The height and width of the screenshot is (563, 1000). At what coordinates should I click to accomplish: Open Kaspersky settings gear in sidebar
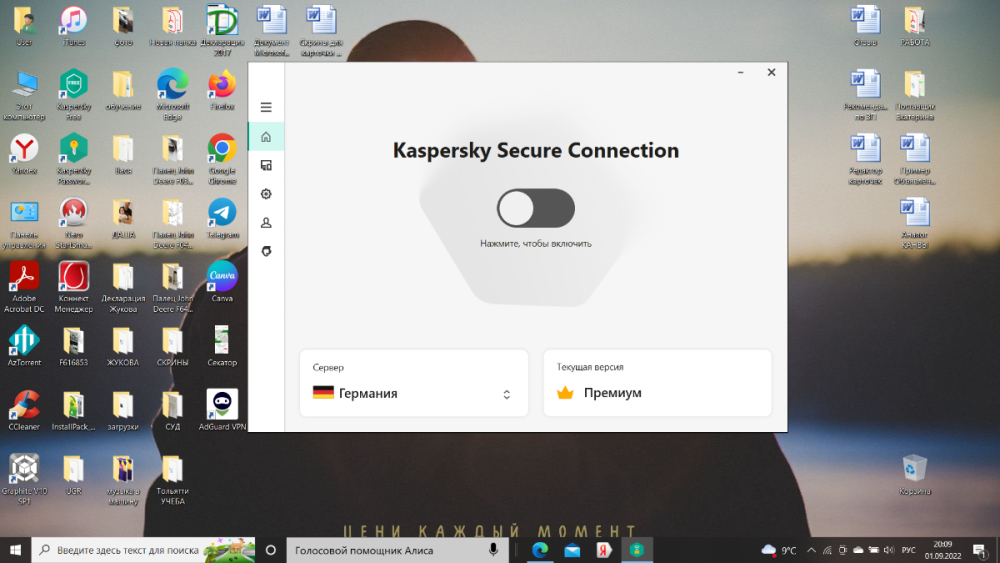pos(266,194)
